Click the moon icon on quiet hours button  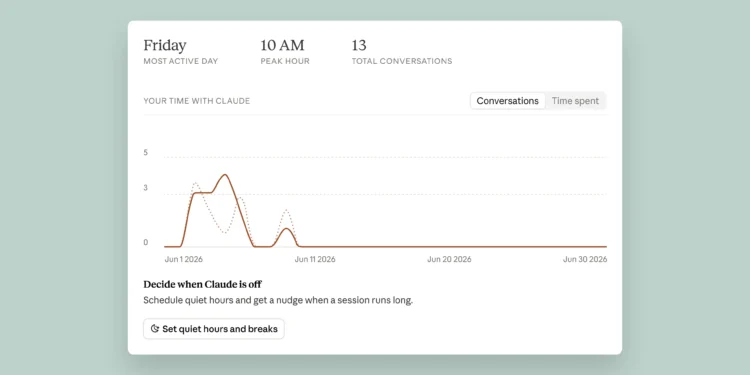pyautogui.click(x=154, y=329)
